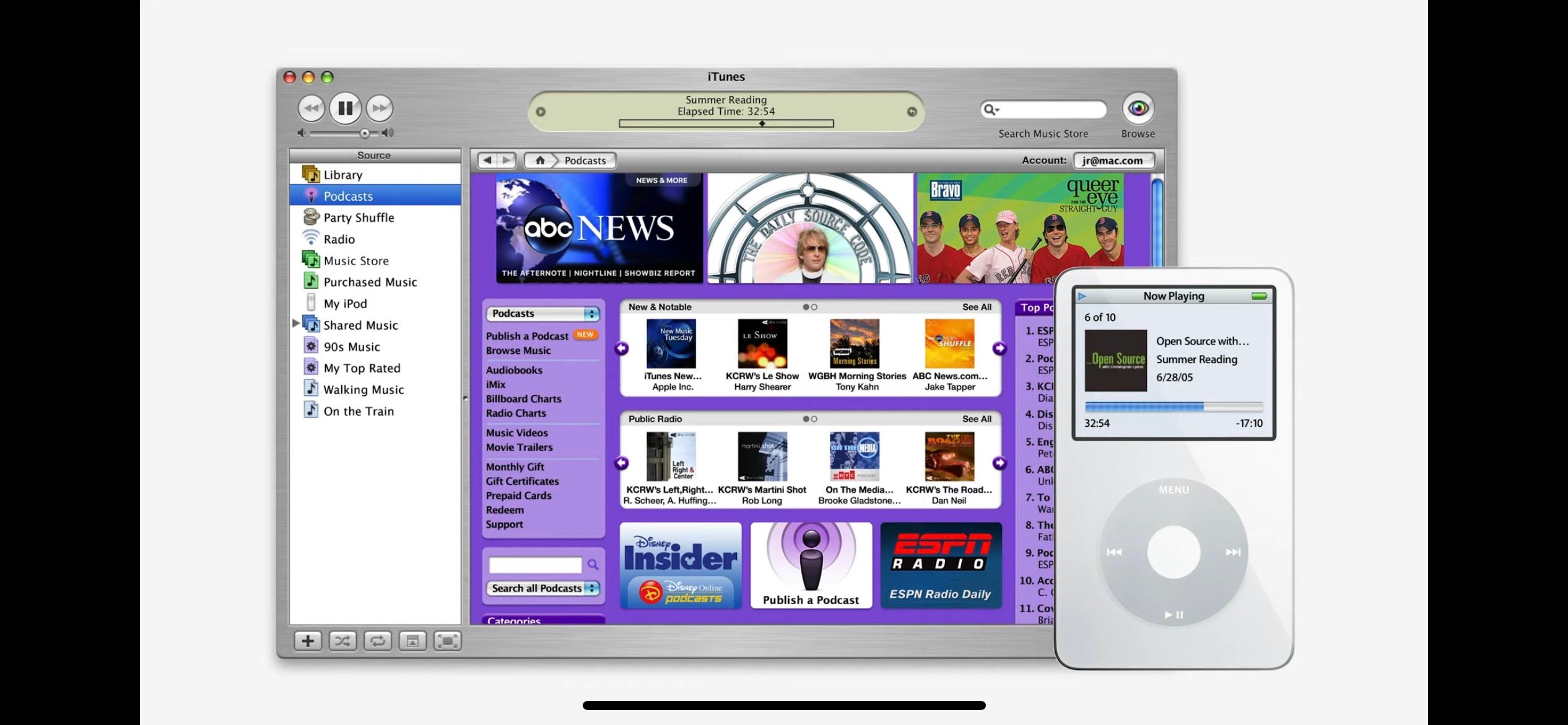Click the Search all Podcasts button

(x=541, y=588)
